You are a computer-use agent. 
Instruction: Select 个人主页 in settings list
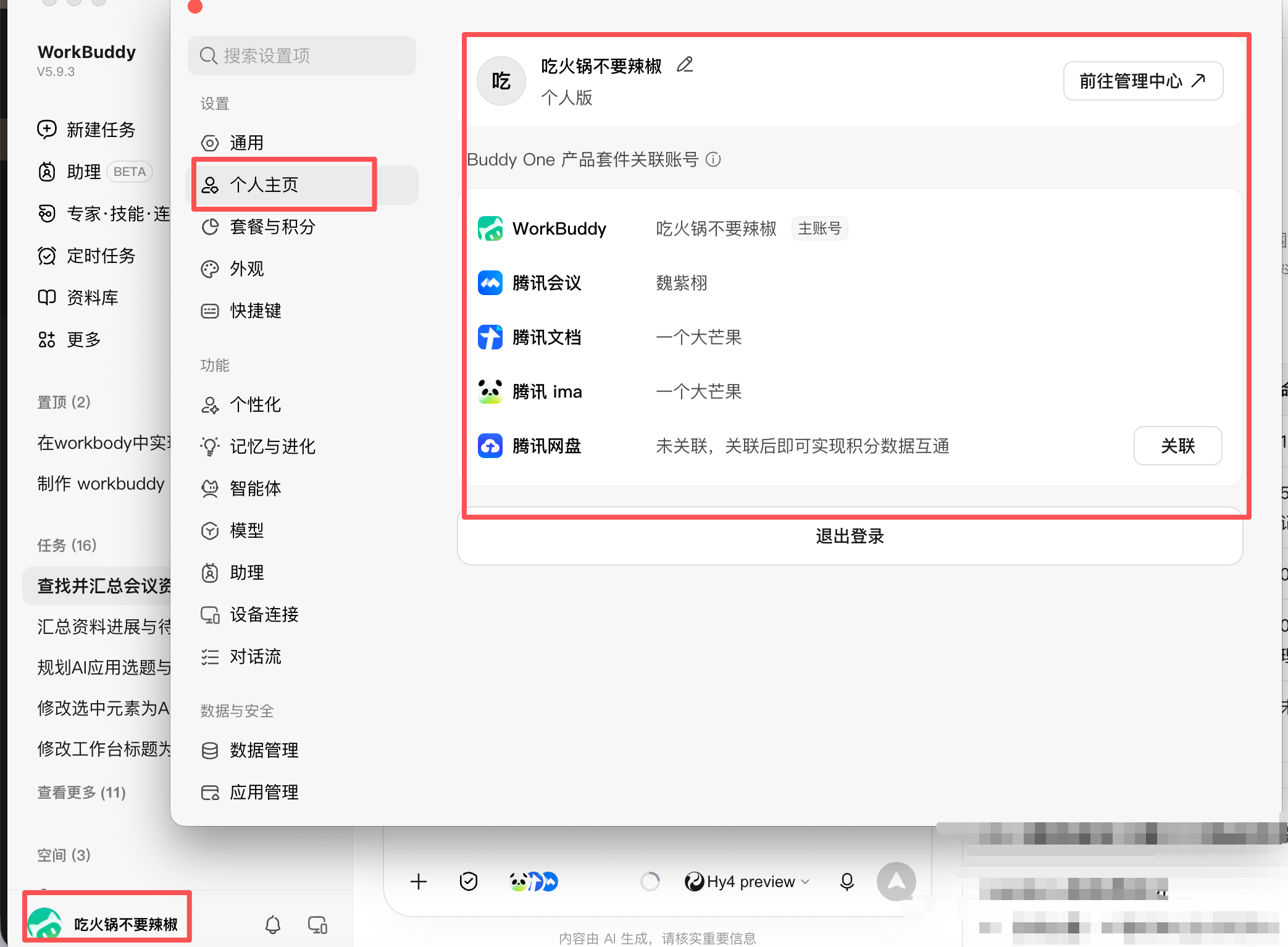302,185
